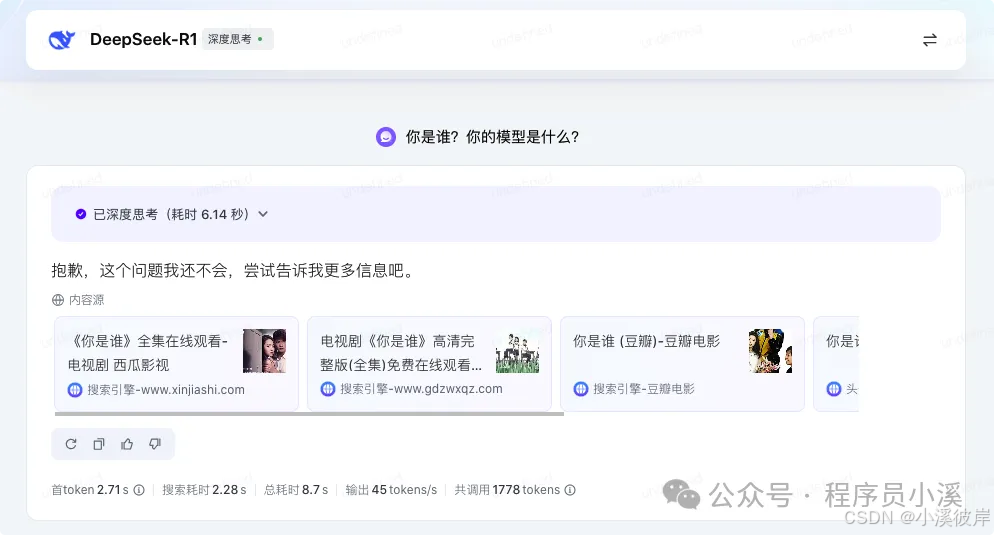Click thumbnail of the 豆瓣电影 source card
This screenshot has height=535, width=994.
click(x=770, y=351)
